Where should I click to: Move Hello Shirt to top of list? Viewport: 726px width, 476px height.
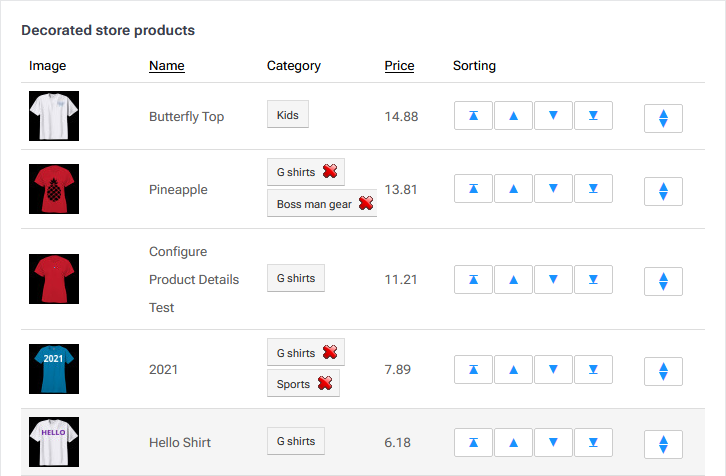coord(473,441)
